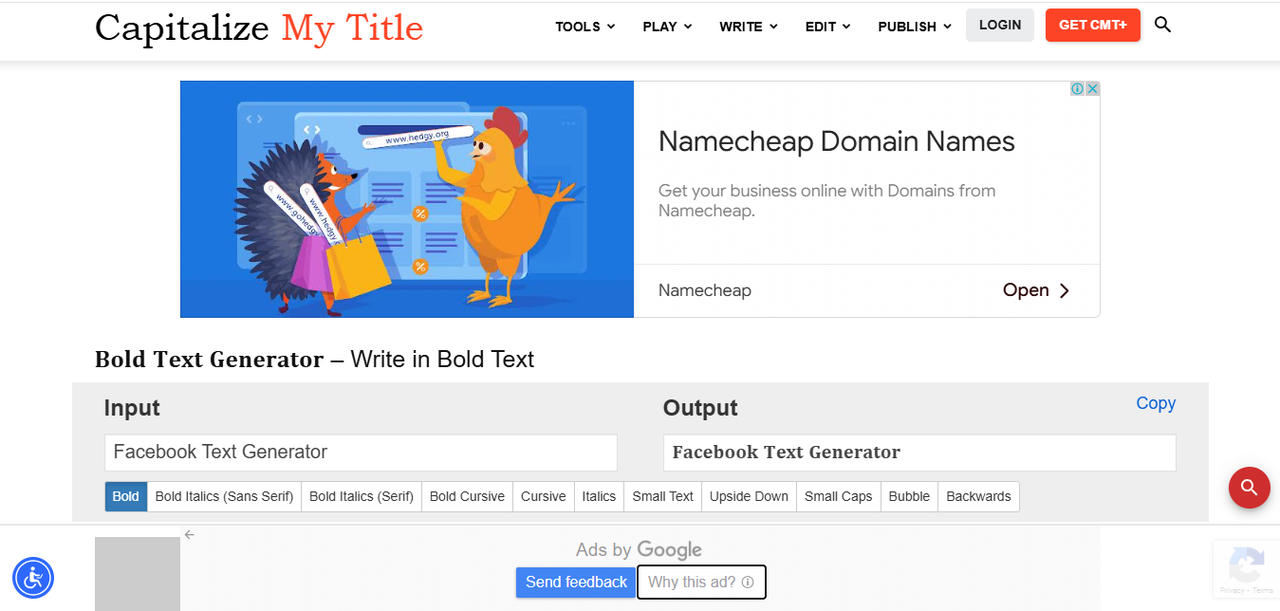
Task: Expand the WRITE menu
Action: (x=748, y=26)
